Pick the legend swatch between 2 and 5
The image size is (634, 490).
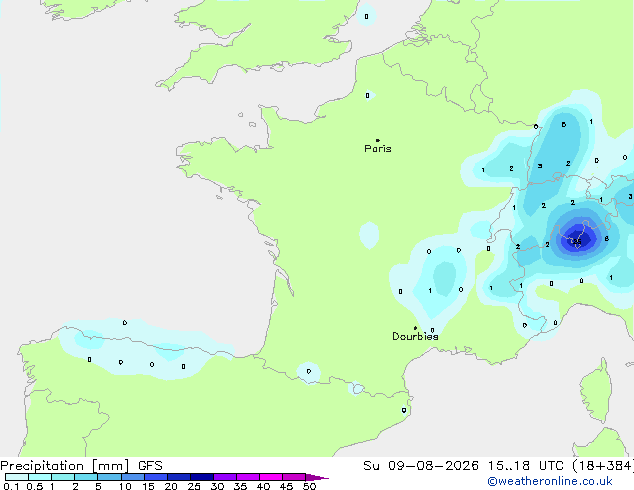click(x=86, y=477)
